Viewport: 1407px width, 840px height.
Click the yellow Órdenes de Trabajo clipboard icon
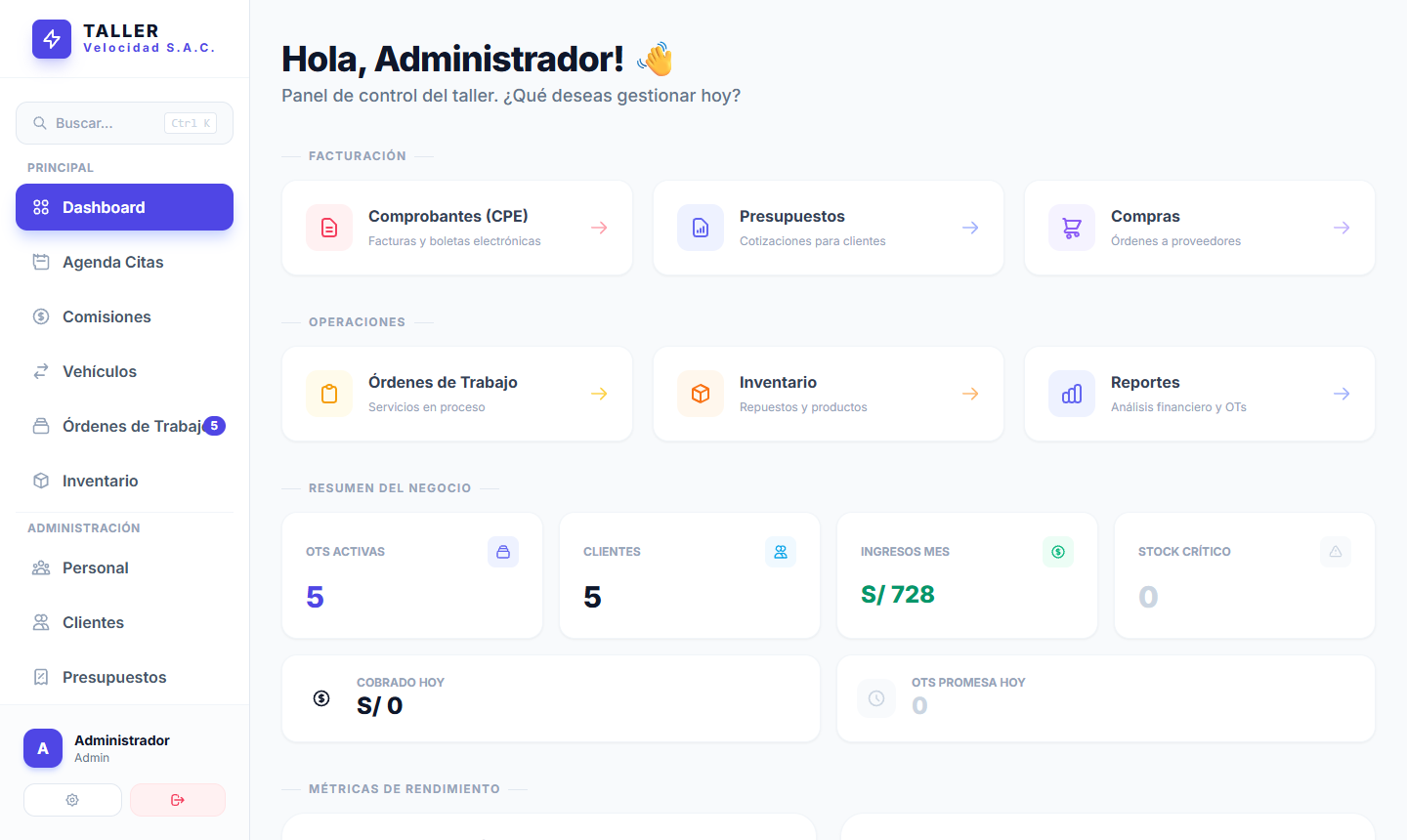329,394
